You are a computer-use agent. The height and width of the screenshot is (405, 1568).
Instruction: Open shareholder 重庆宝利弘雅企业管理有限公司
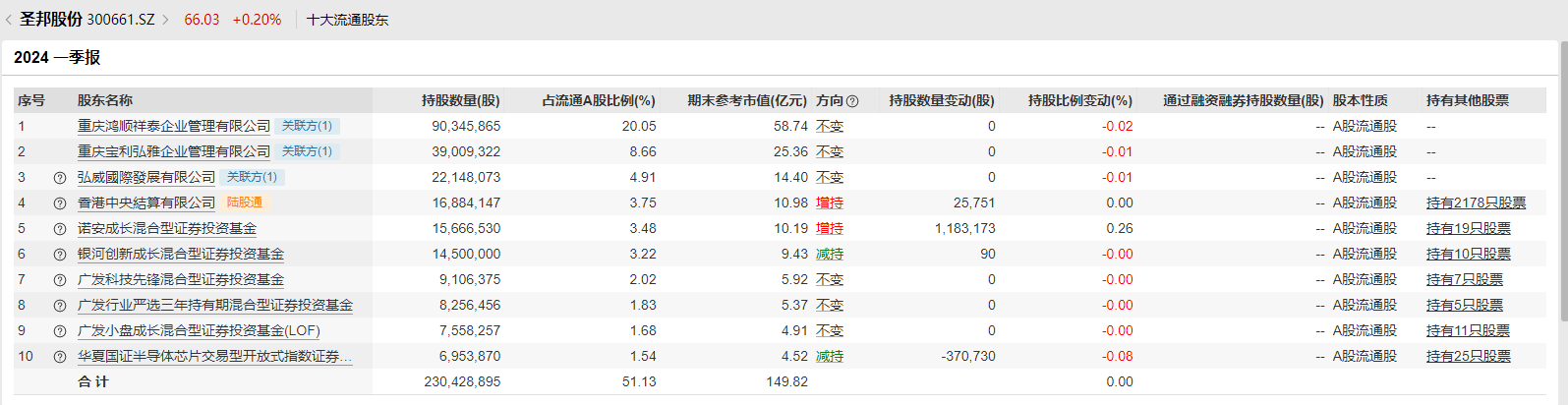point(174,151)
